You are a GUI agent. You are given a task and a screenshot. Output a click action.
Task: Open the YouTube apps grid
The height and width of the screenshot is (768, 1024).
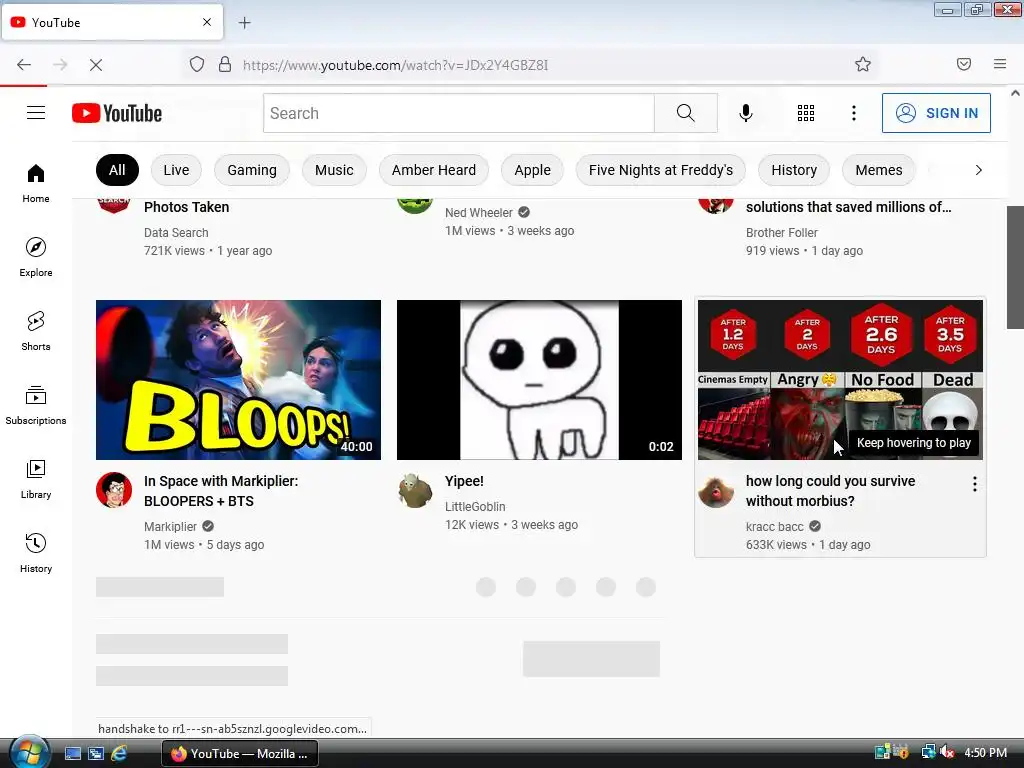806,113
